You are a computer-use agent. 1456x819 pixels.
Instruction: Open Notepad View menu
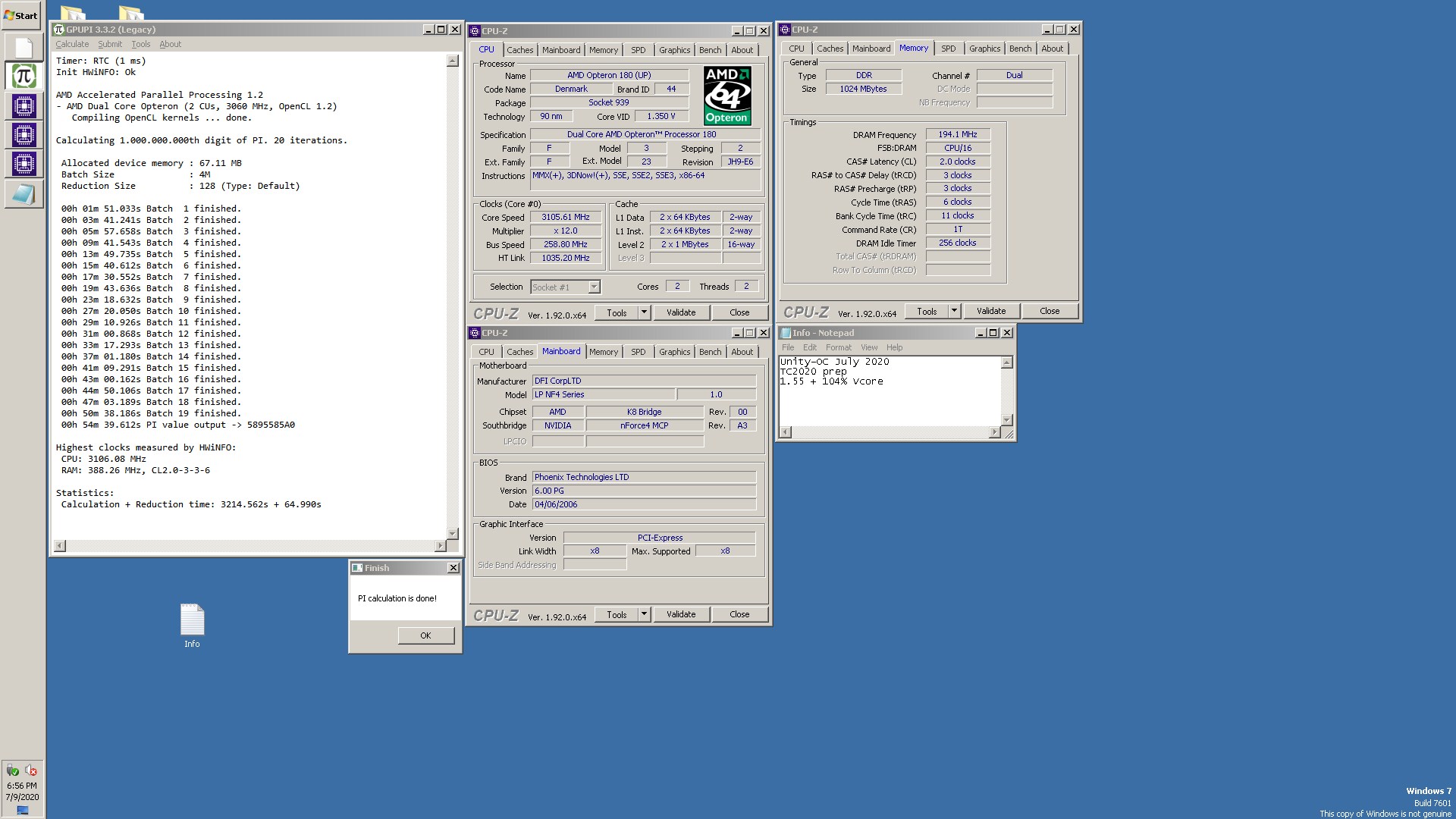click(x=869, y=347)
